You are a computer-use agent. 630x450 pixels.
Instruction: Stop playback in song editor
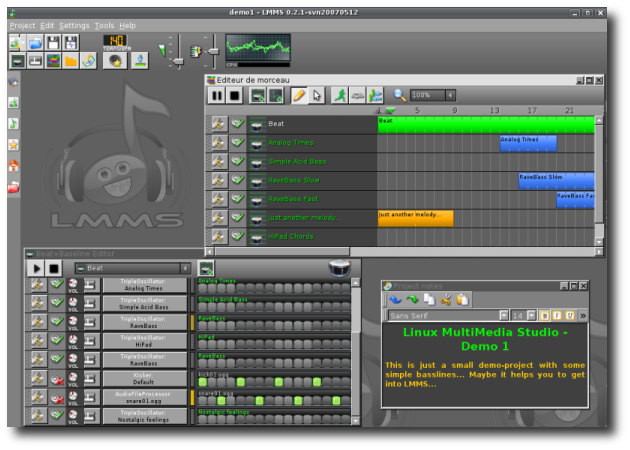tap(235, 96)
